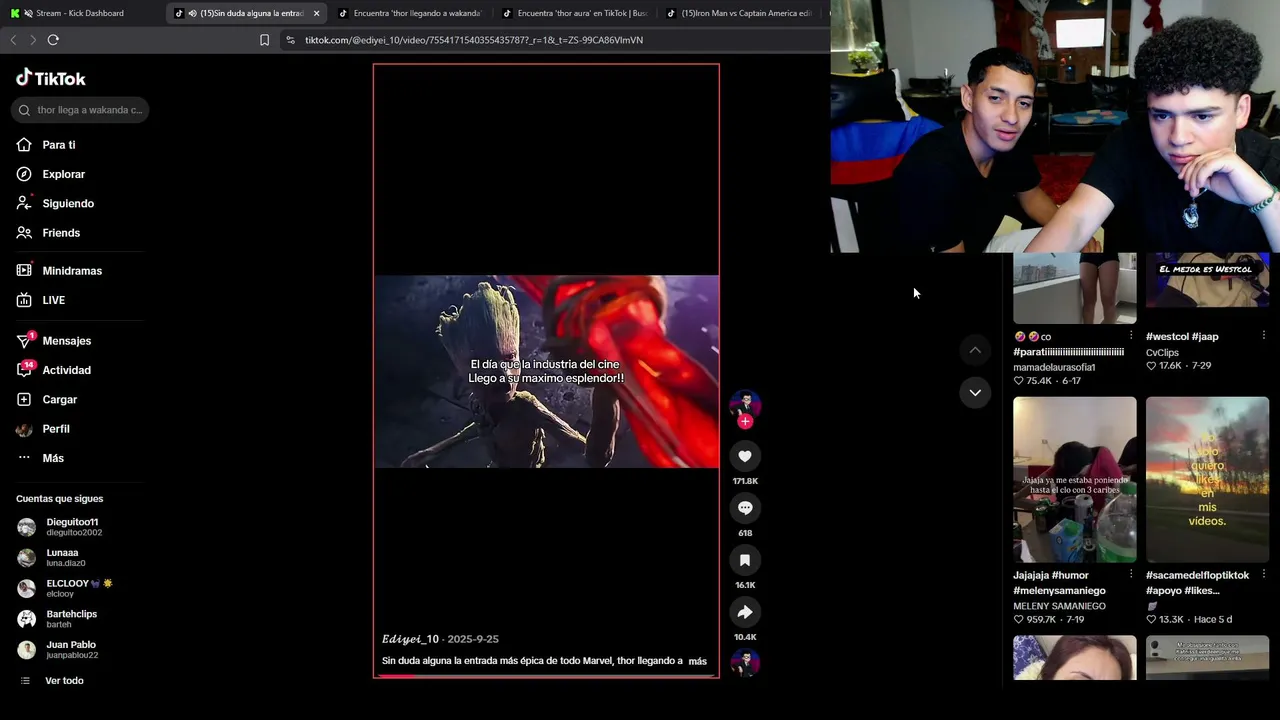
Task: Bookmark this page in the browser toolbar
Action: 264,40
